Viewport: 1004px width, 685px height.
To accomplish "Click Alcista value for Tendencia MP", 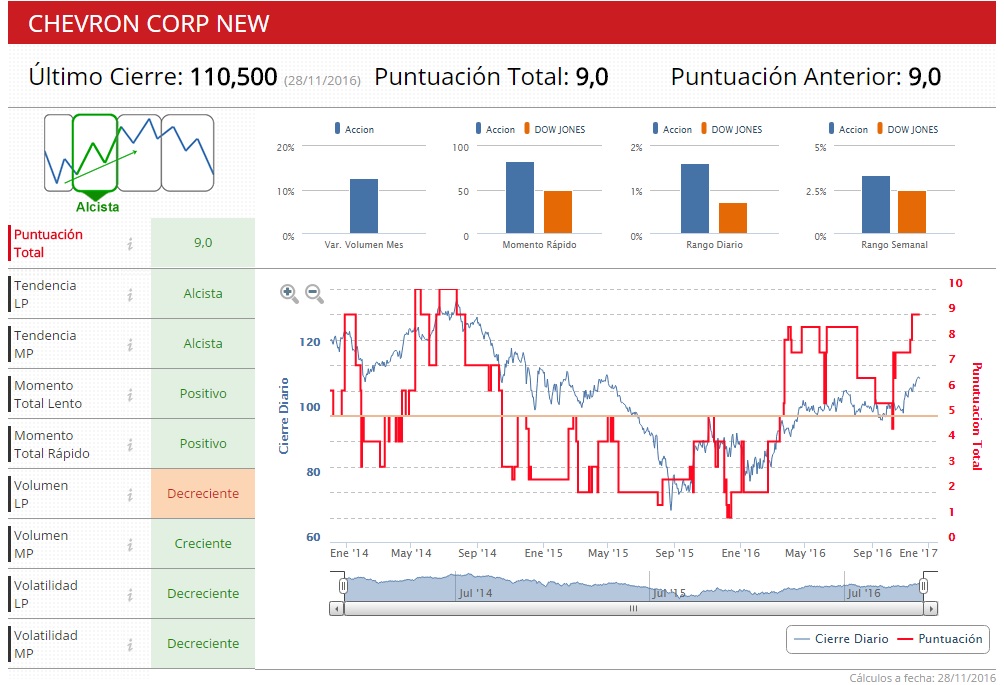I will coord(203,344).
